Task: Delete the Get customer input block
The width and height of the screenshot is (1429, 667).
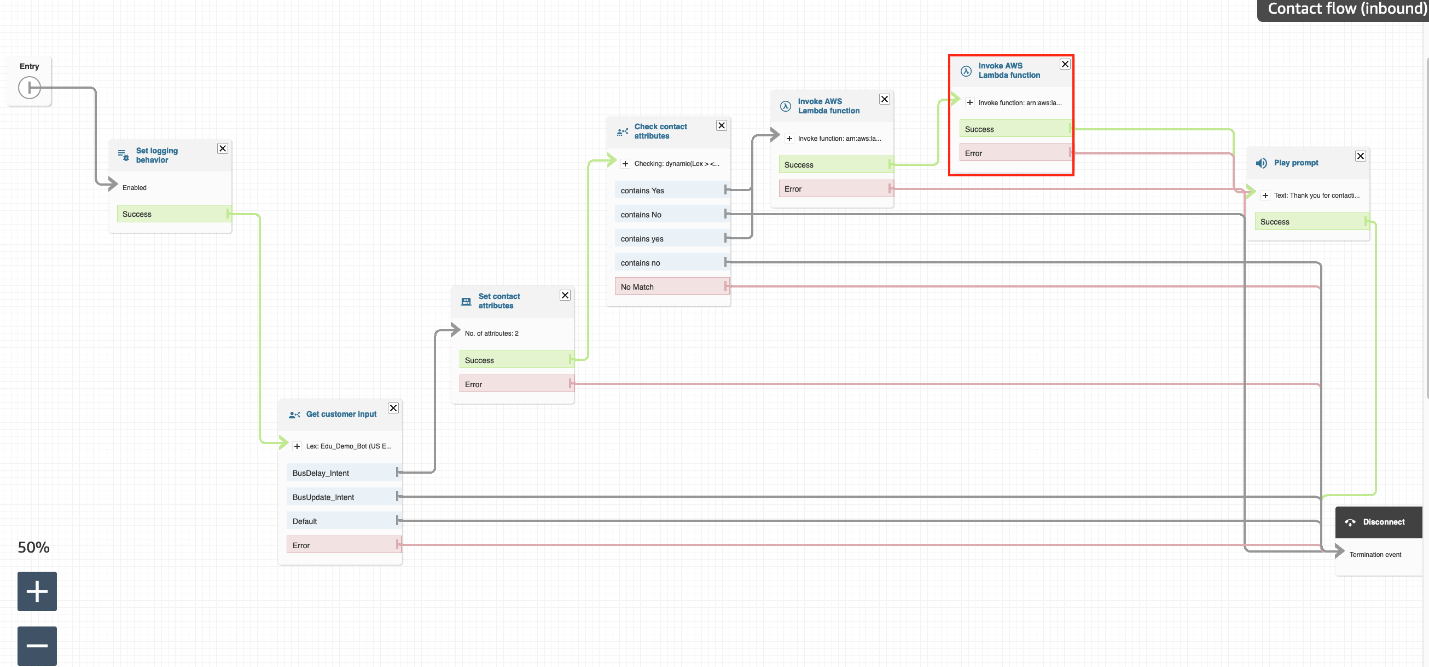Action: coord(393,408)
